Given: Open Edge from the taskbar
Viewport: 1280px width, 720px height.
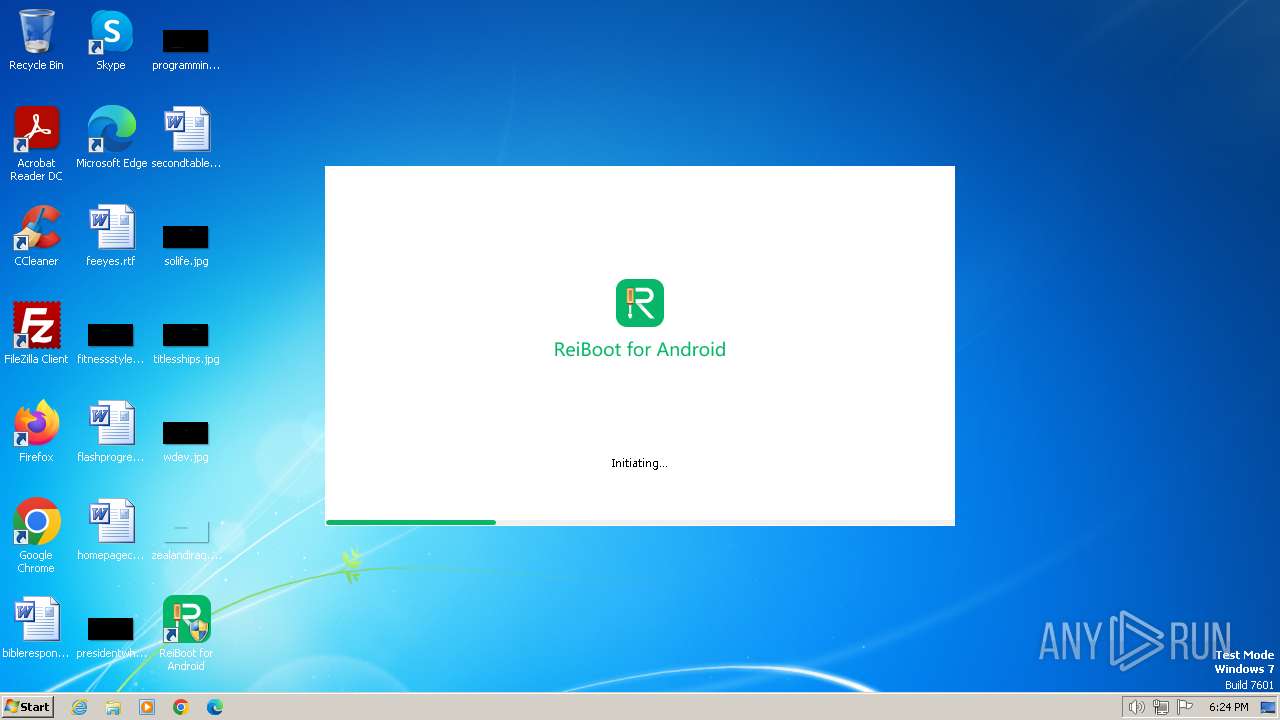Looking at the screenshot, I should pos(215,707).
